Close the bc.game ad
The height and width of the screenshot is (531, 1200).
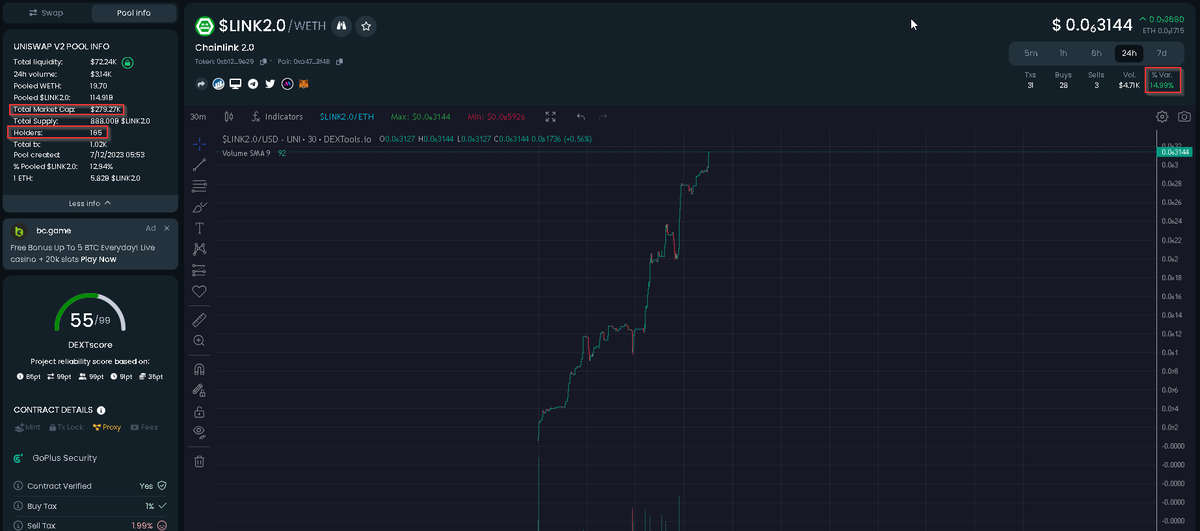[x=167, y=229]
